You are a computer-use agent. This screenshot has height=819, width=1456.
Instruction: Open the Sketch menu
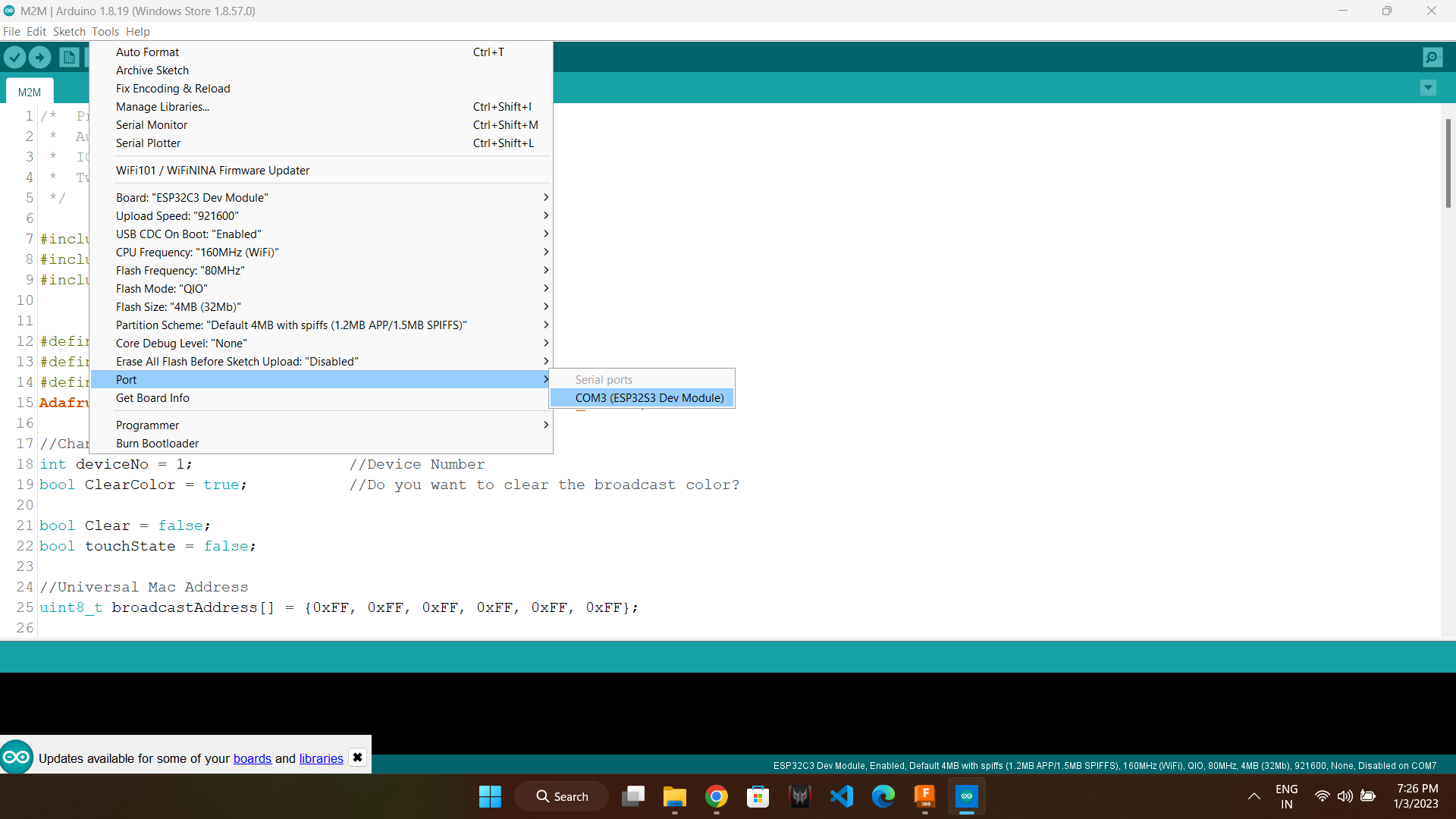(x=69, y=31)
